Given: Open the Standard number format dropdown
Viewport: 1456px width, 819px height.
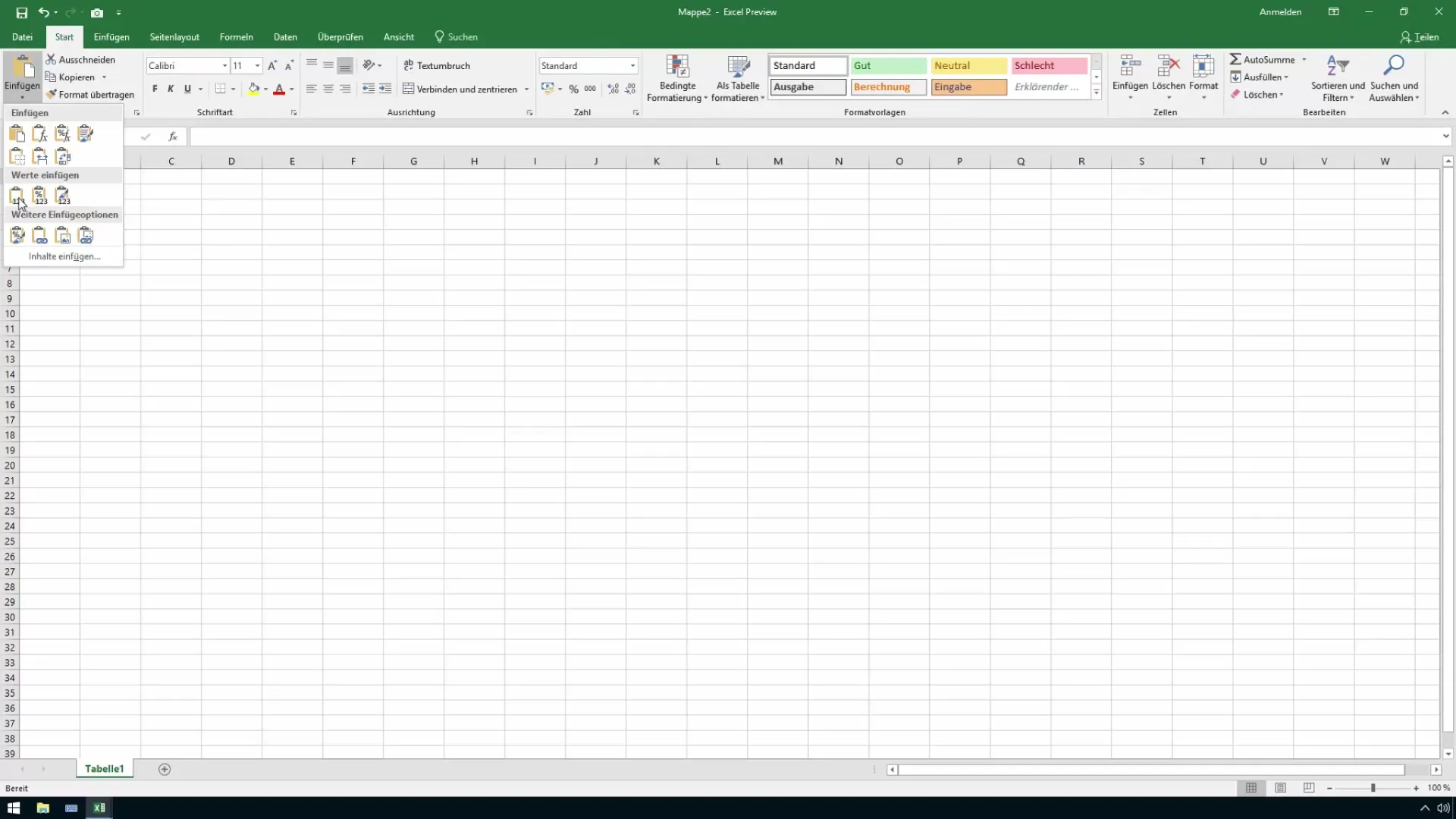Looking at the screenshot, I should (x=632, y=65).
